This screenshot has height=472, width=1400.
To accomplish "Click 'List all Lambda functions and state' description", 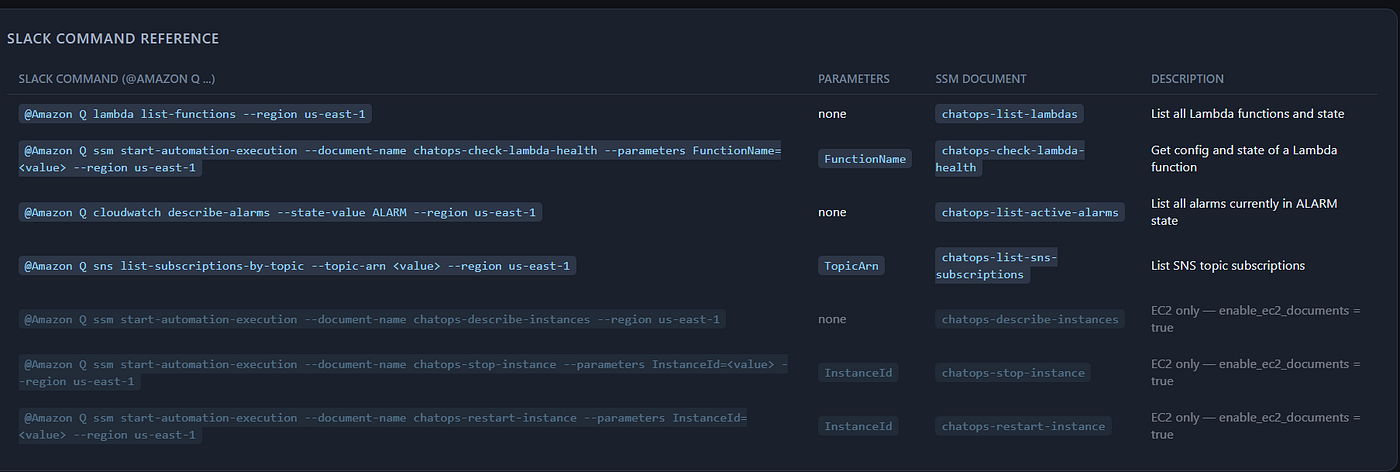I will tap(1247, 114).
